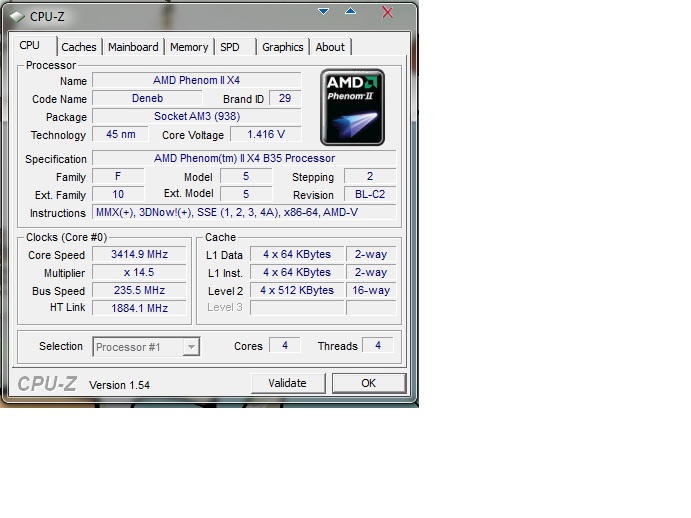Click the Core Voltage value '1.416 V'
691x518 pixels.
266,134
